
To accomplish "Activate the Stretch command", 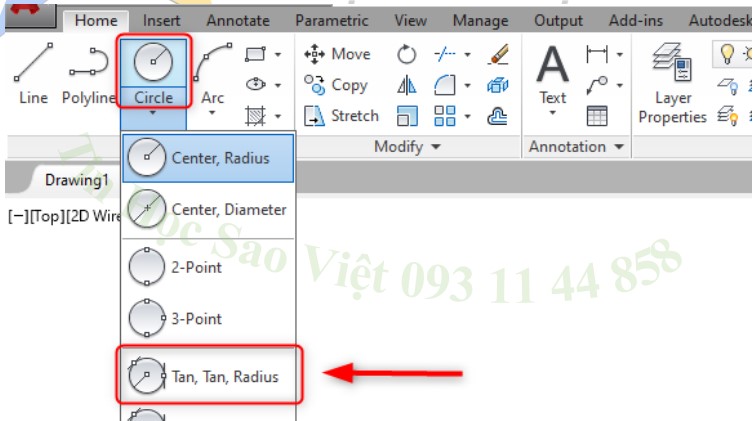I will pos(341,116).
